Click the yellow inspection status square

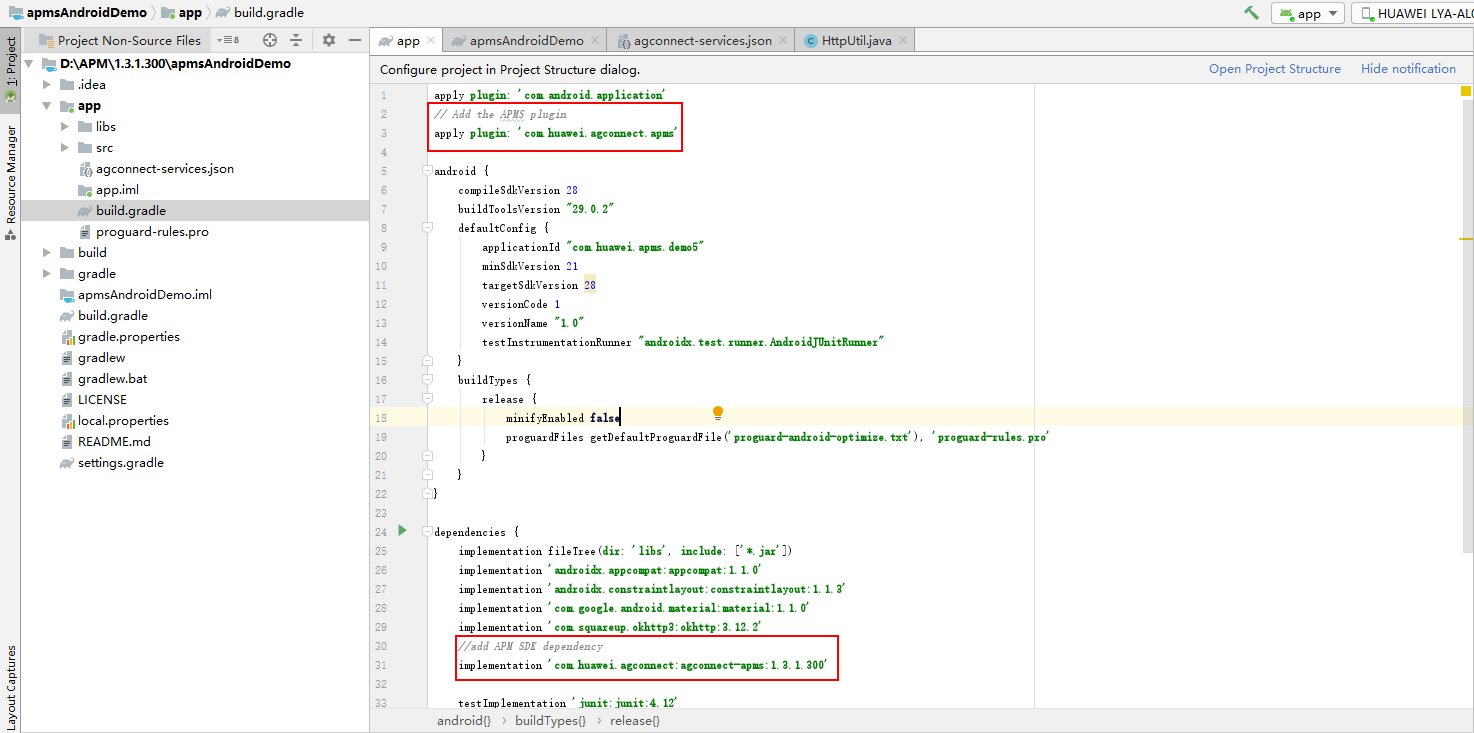click(x=1466, y=91)
